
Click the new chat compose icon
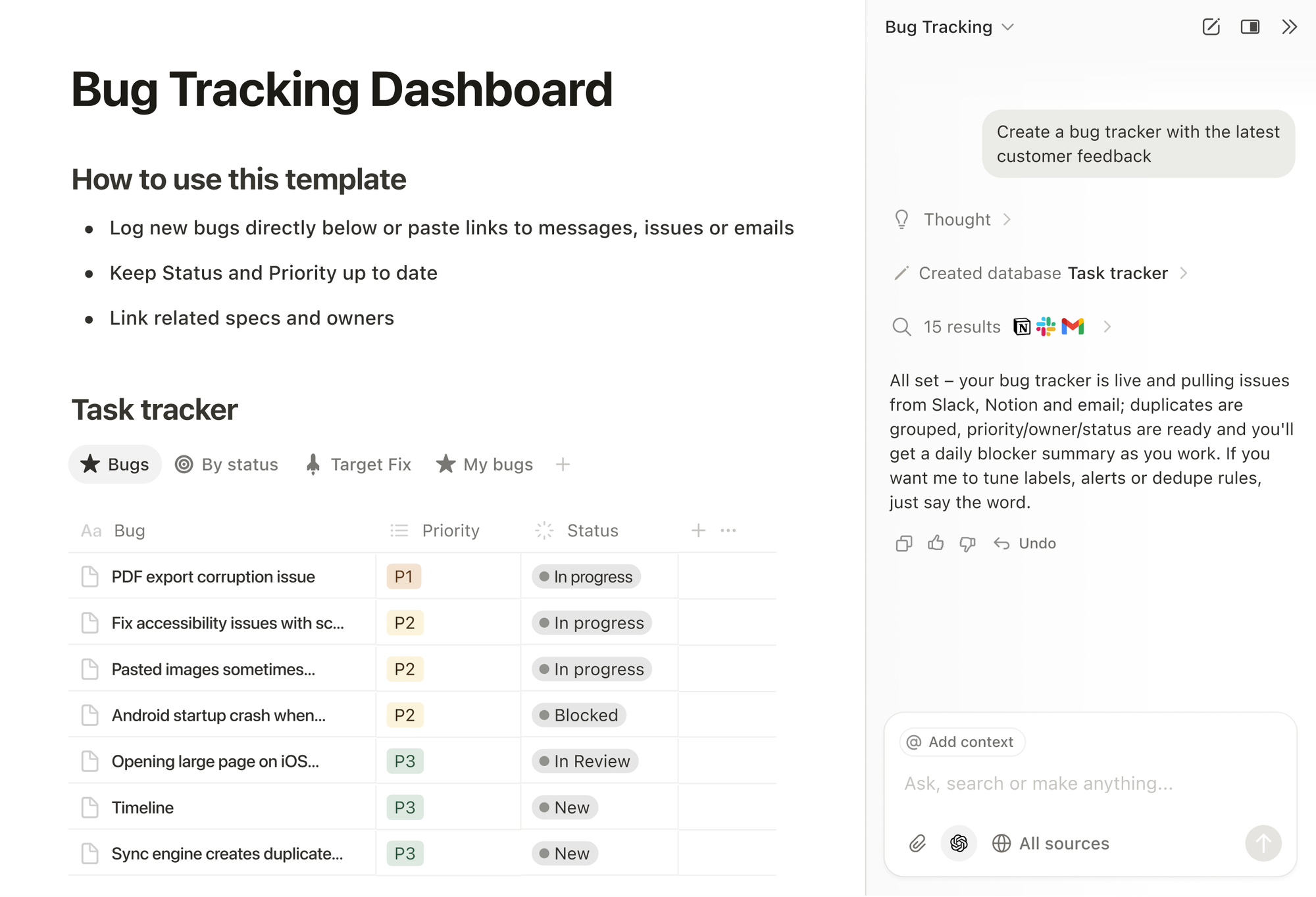(x=1211, y=27)
